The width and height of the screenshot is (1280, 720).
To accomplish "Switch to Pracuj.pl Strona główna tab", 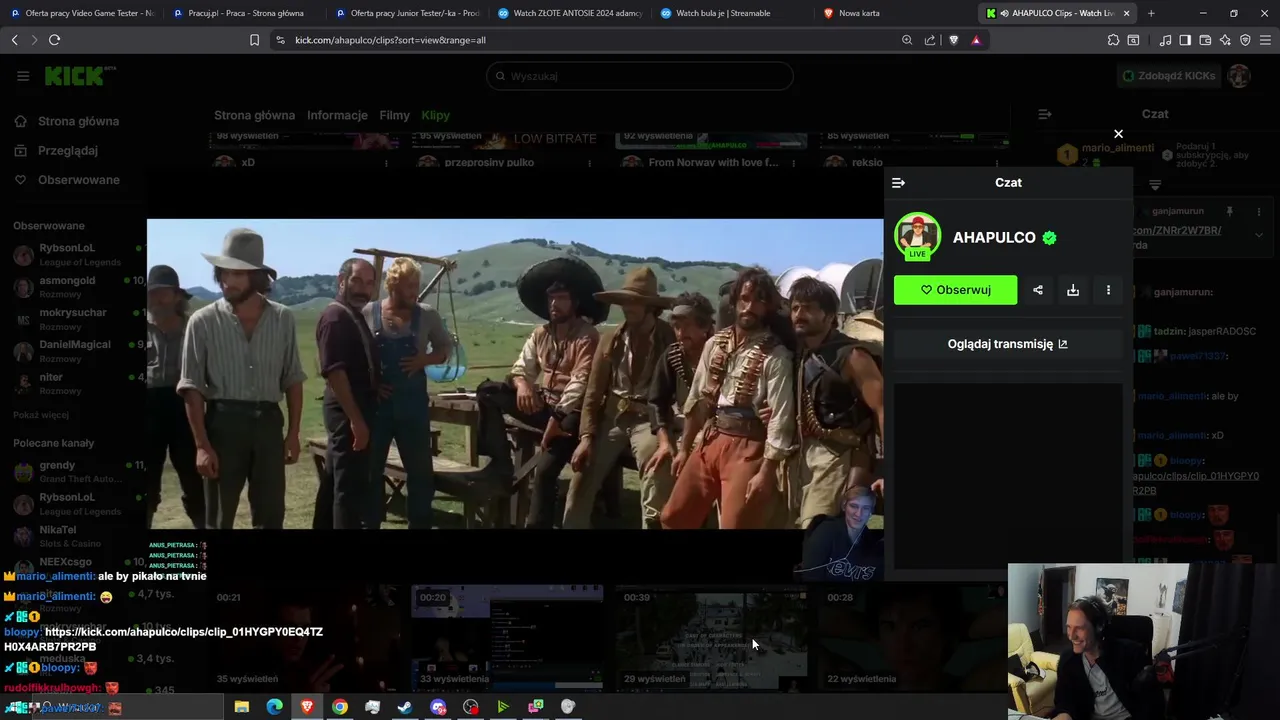I will point(245,13).
